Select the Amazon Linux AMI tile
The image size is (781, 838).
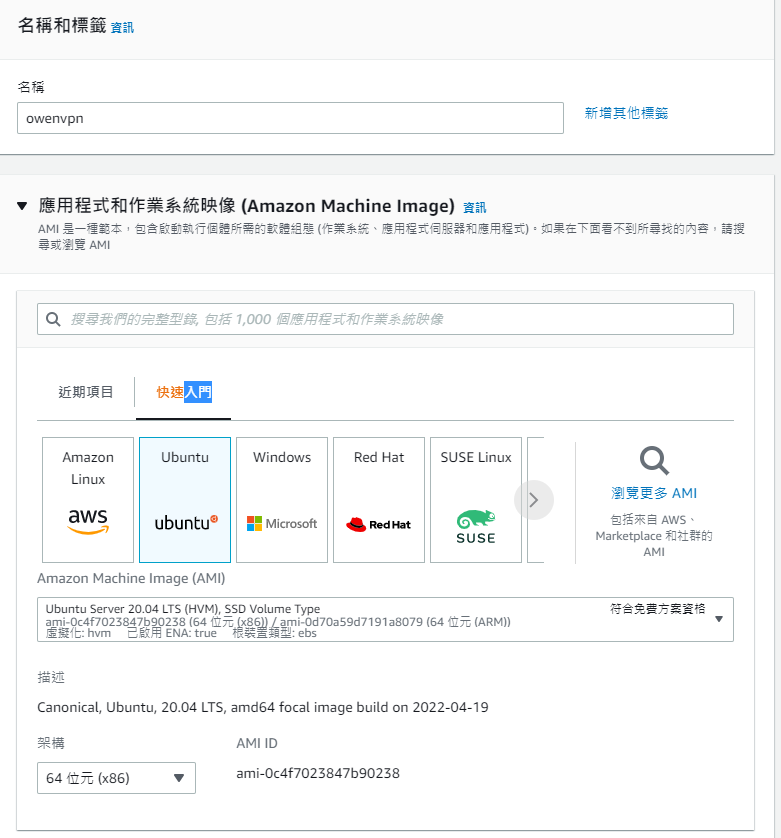point(88,499)
